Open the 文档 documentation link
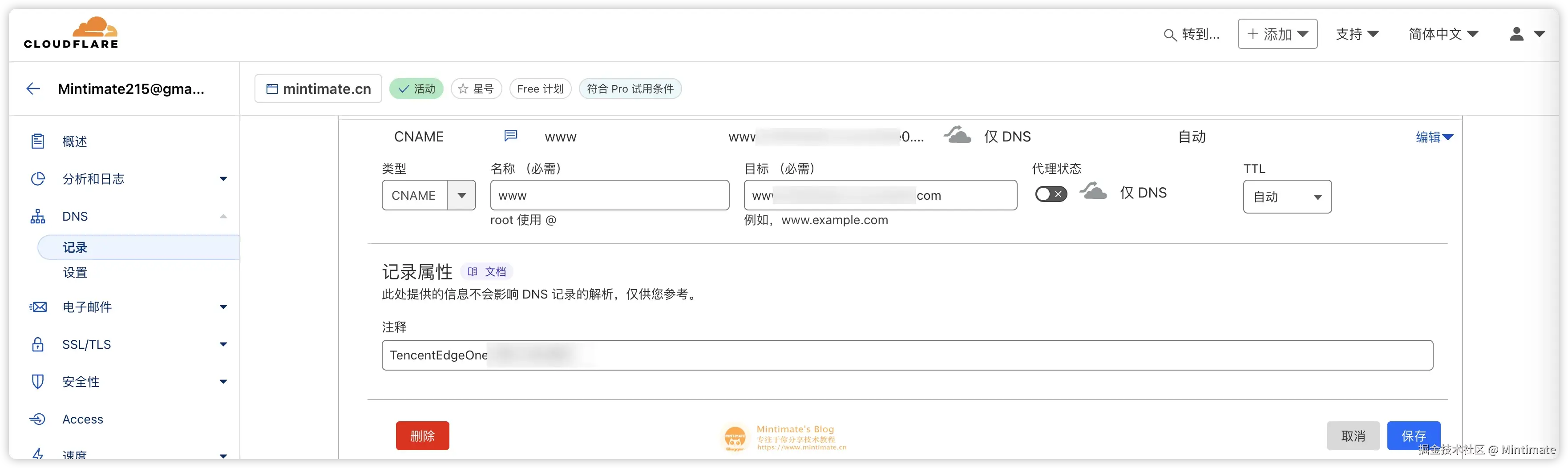 pos(487,271)
